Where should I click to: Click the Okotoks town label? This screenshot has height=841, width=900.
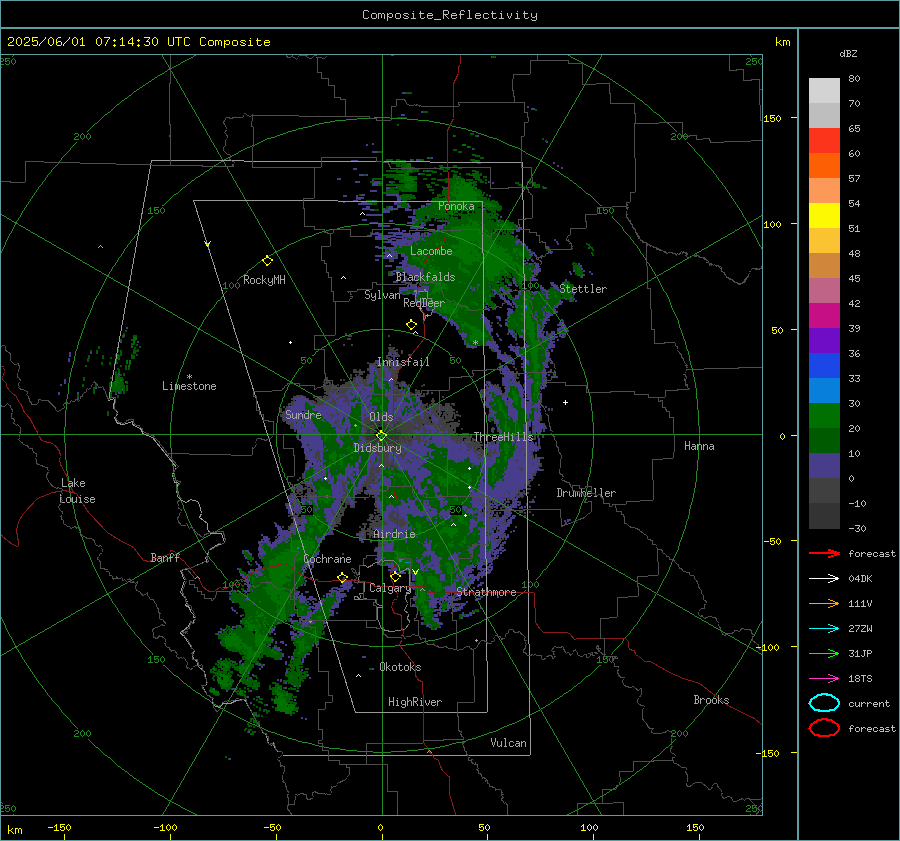[x=400, y=667]
